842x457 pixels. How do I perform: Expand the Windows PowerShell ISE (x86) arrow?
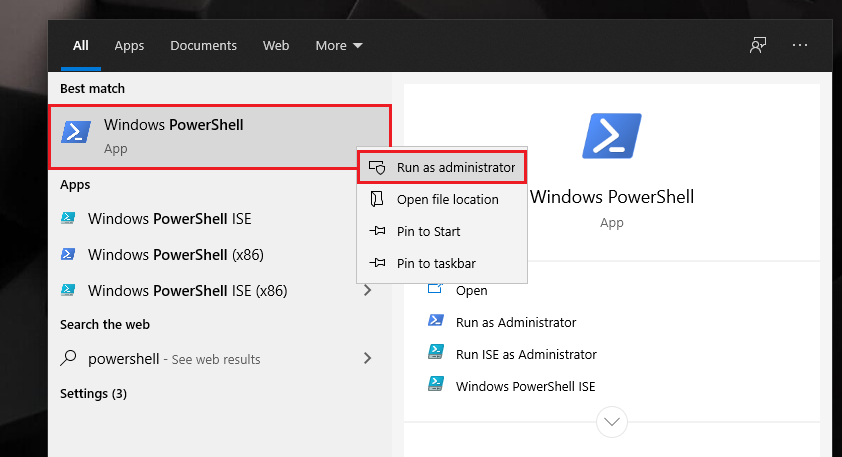pyautogui.click(x=368, y=290)
